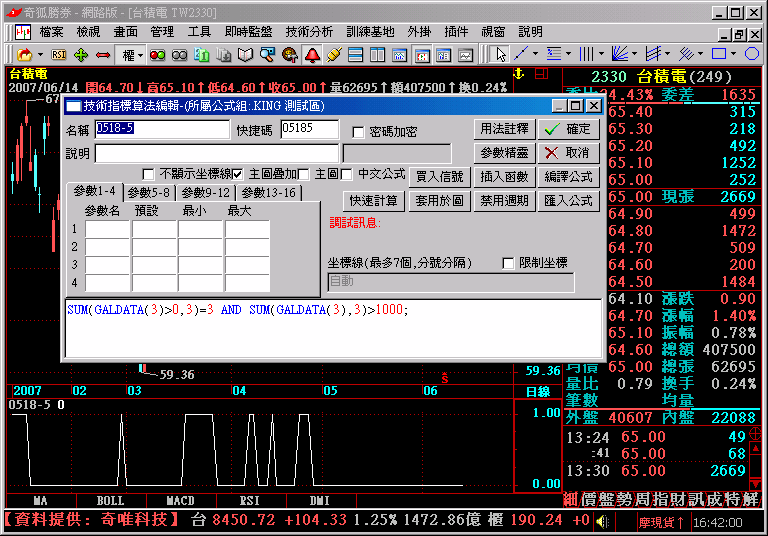Click the red horizontal double-arrow icon
The width and height of the screenshot is (768, 536).
pyautogui.click(x=102, y=54)
